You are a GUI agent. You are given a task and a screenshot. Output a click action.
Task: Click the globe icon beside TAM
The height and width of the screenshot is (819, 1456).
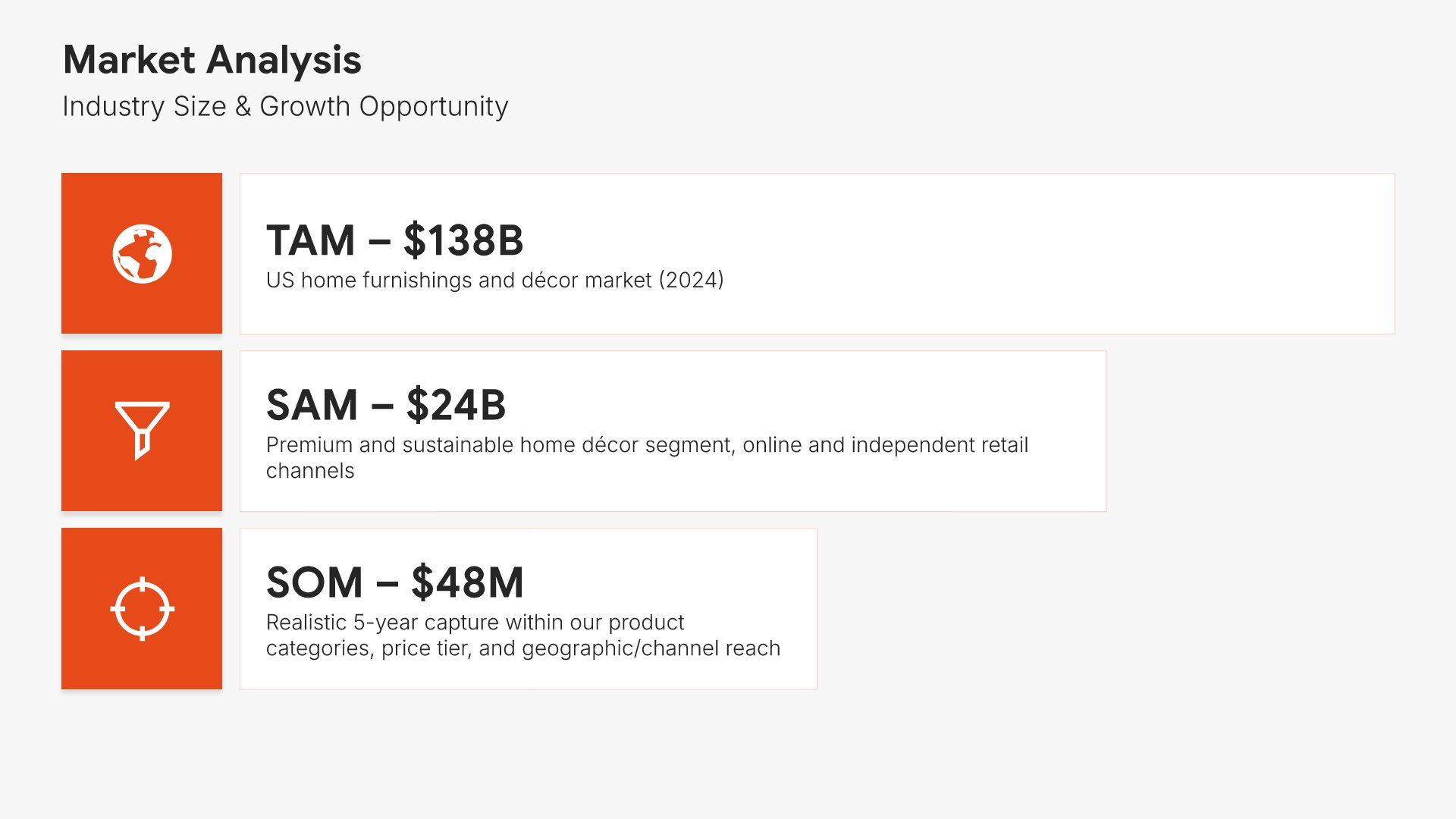[x=142, y=253]
